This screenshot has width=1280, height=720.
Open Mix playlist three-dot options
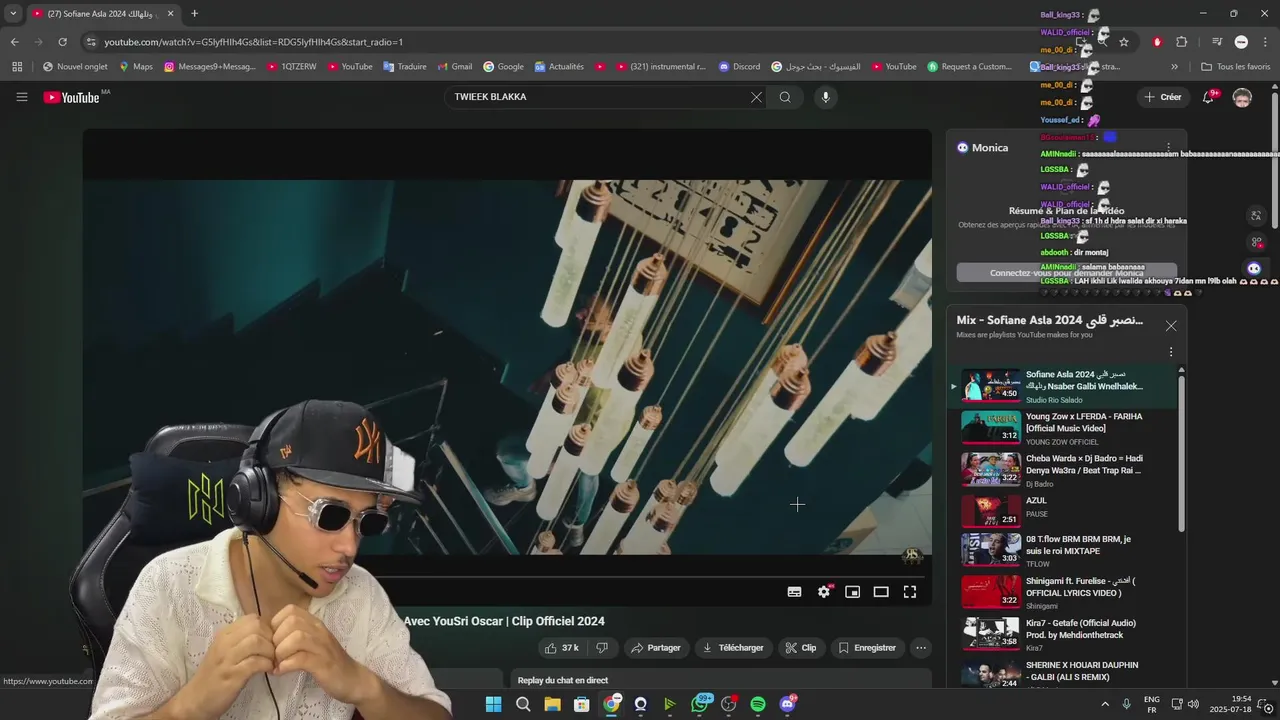point(1171,352)
